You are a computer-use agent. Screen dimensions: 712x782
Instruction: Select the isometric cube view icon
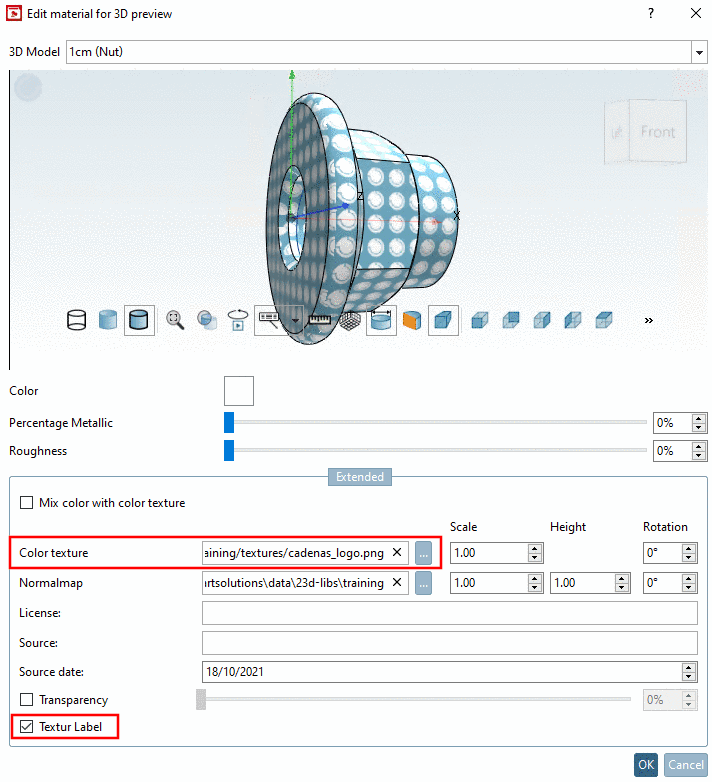[x=443, y=320]
